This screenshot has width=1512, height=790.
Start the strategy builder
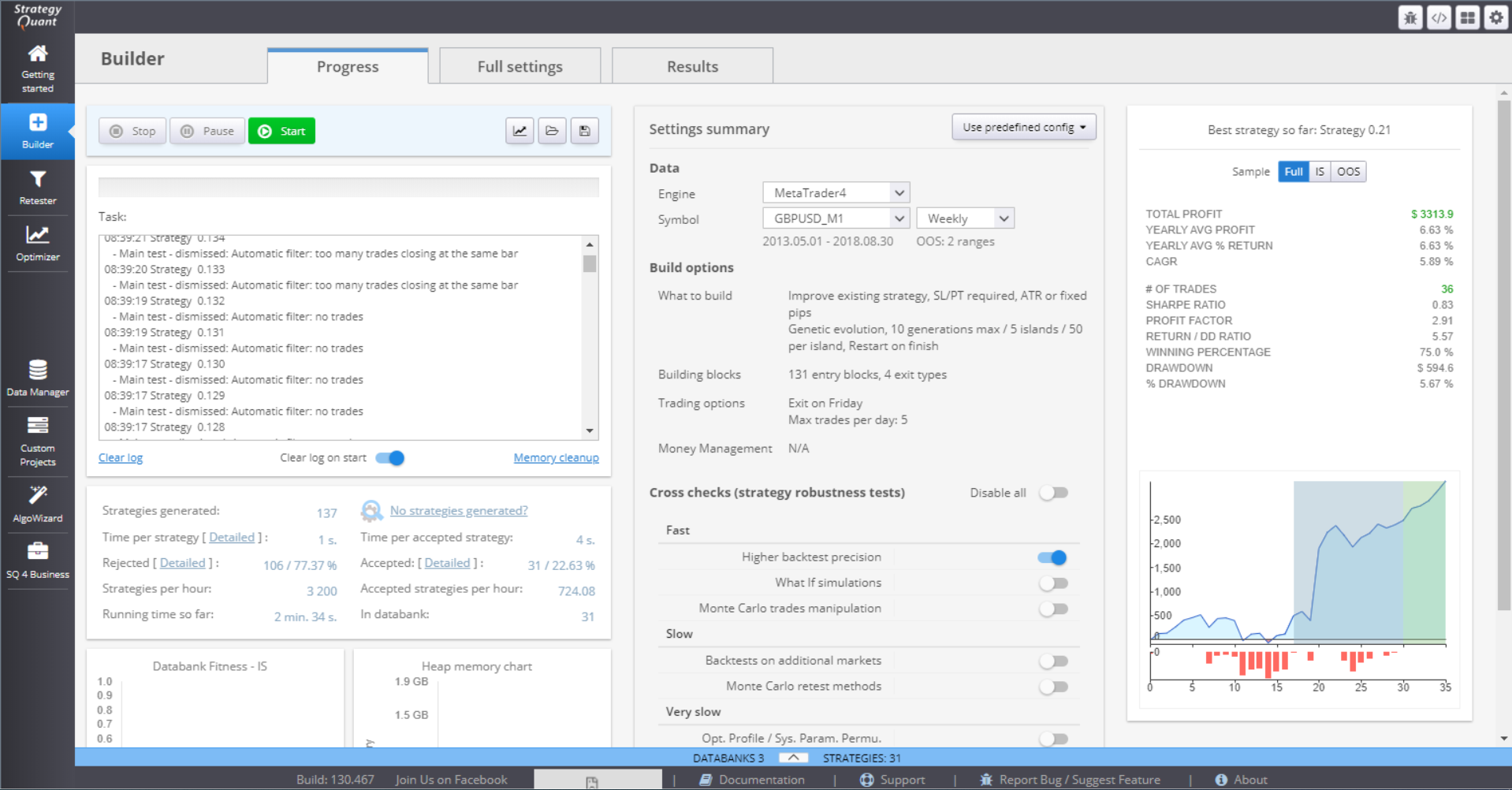point(281,131)
